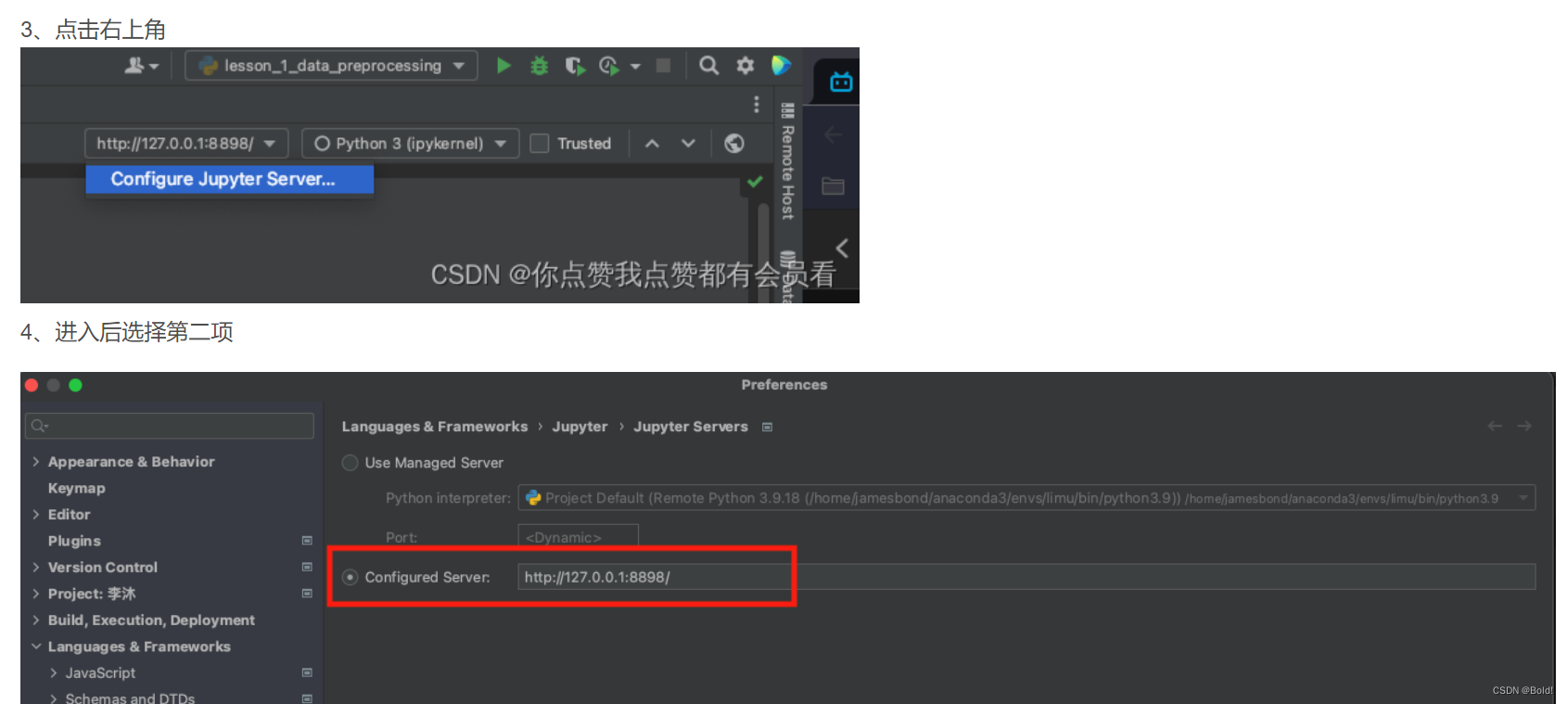The width and height of the screenshot is (1568, 704).
Task: Collapse the Languages & Frameworks node
Action: [x=36, y=646]
